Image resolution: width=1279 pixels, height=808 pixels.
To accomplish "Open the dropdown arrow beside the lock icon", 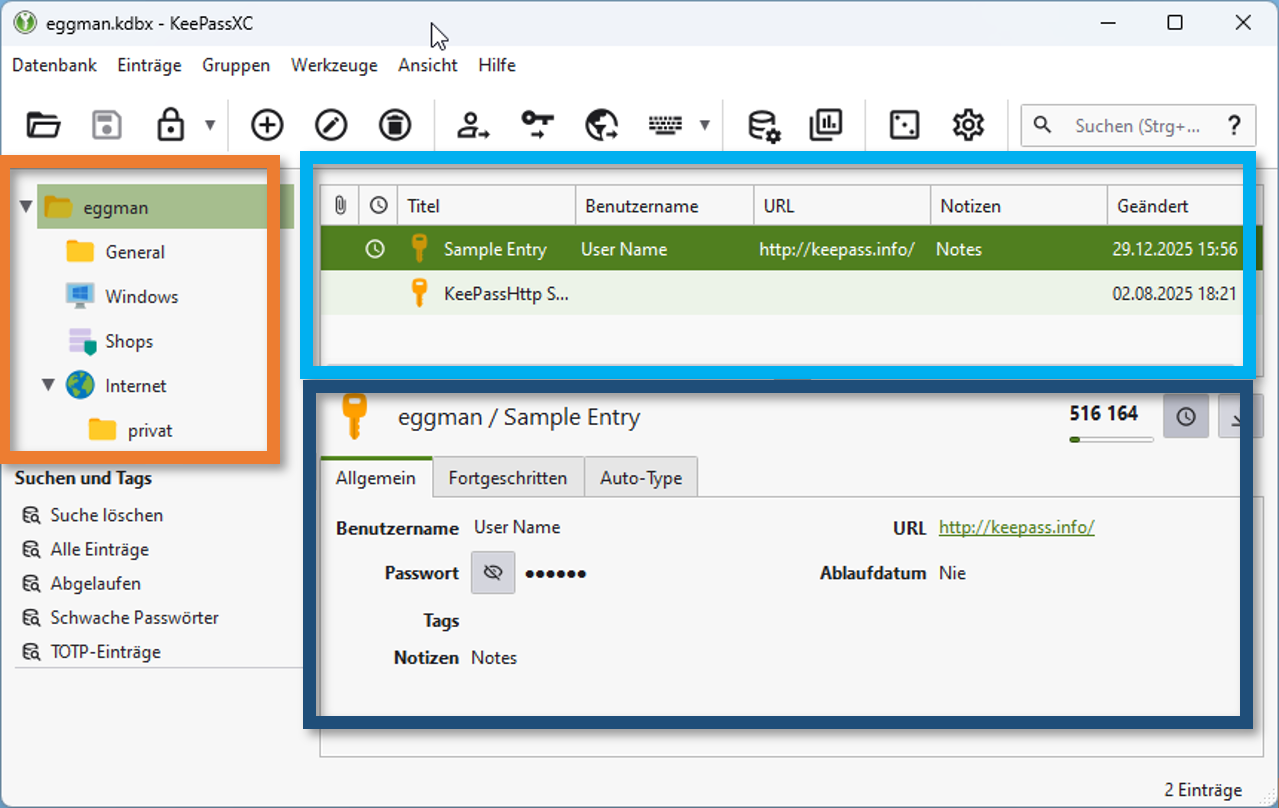I will (x=210, y=125).
